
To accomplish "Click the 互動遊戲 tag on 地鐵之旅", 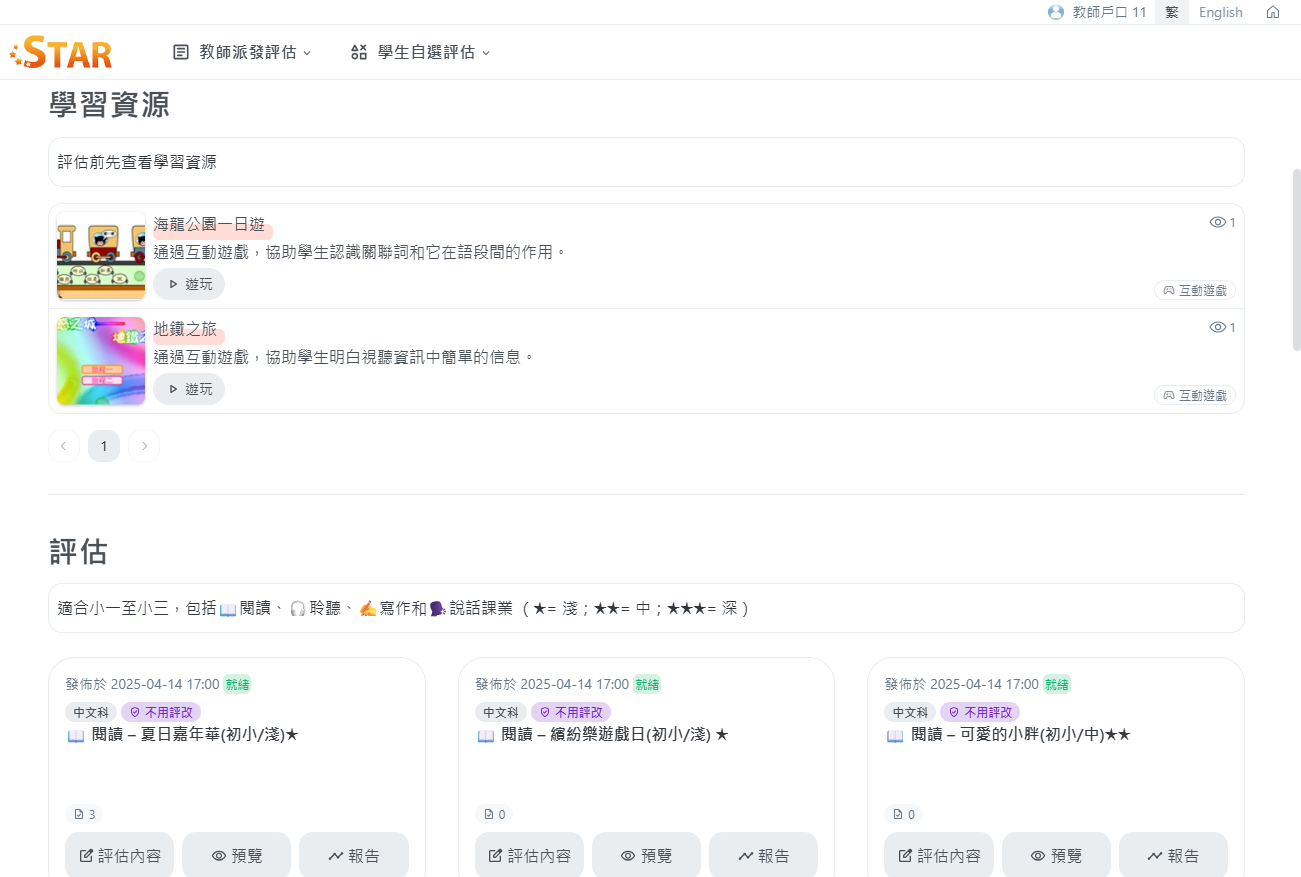I will point(1194,395).
